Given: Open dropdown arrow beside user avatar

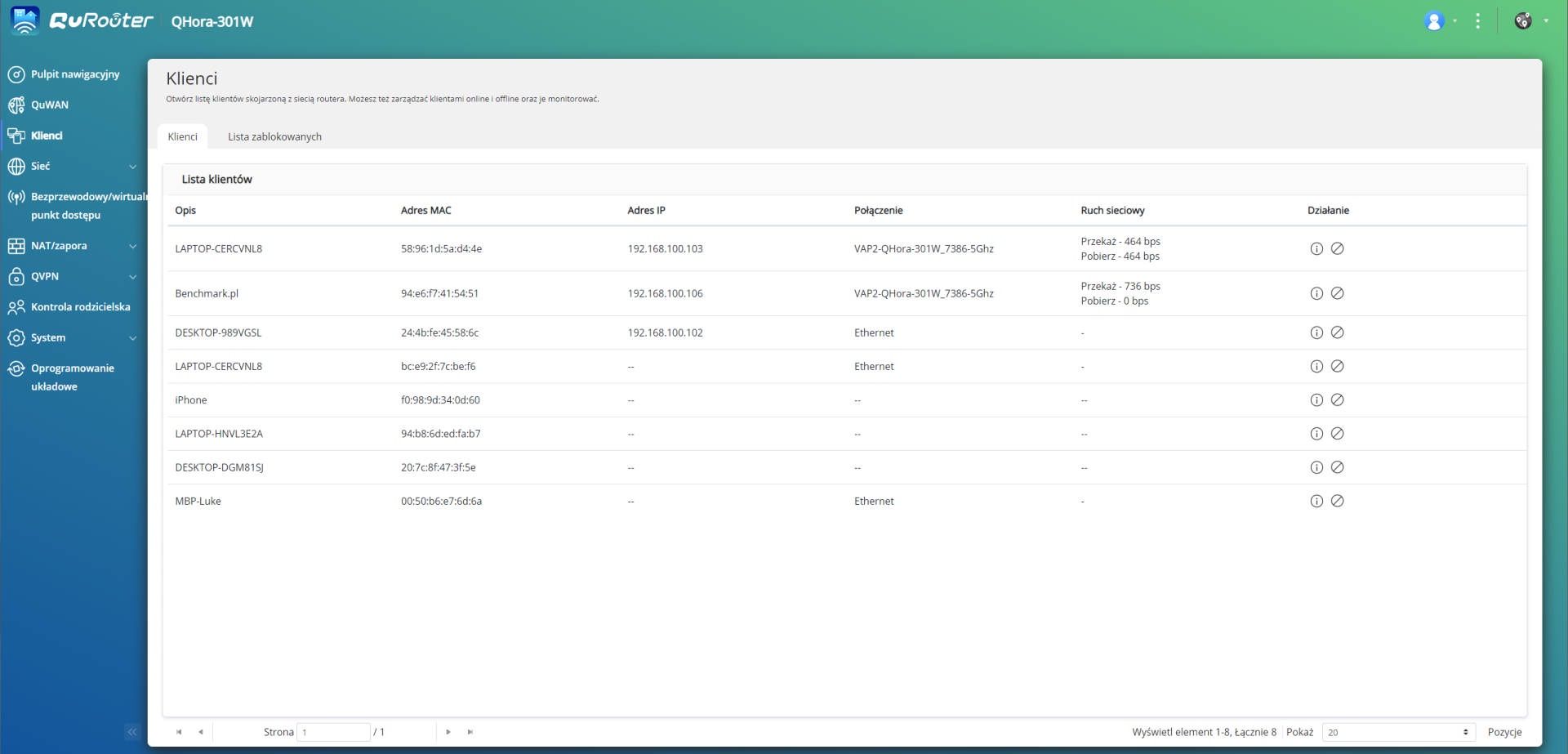Looking at the screenshot, I should [x=1454, y=21].
